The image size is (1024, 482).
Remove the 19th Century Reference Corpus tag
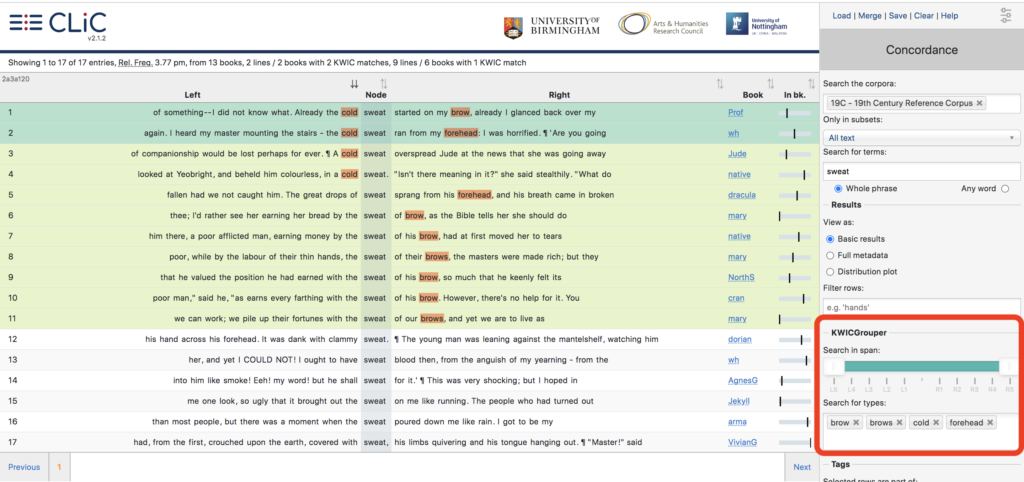coord(979,103)
